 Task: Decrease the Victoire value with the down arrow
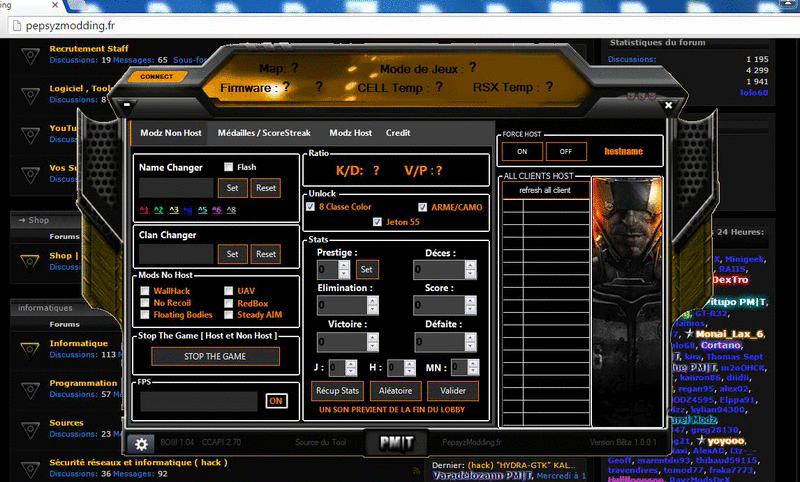pos(372,346)
